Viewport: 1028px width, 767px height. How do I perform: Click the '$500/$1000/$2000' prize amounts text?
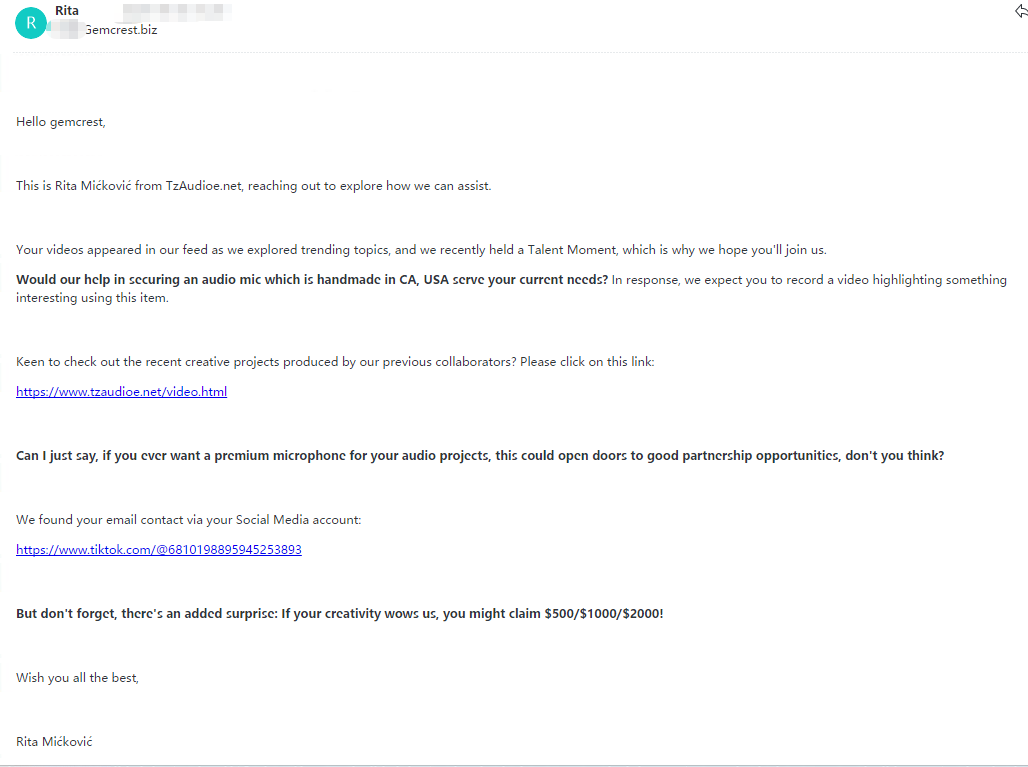(x=603, y=614)
